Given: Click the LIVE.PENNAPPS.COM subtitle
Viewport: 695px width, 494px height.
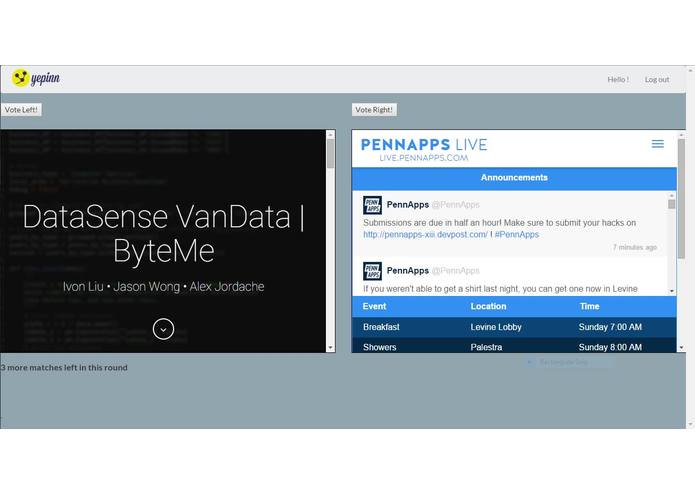Looking at the screenshot, I should (424, 158).
